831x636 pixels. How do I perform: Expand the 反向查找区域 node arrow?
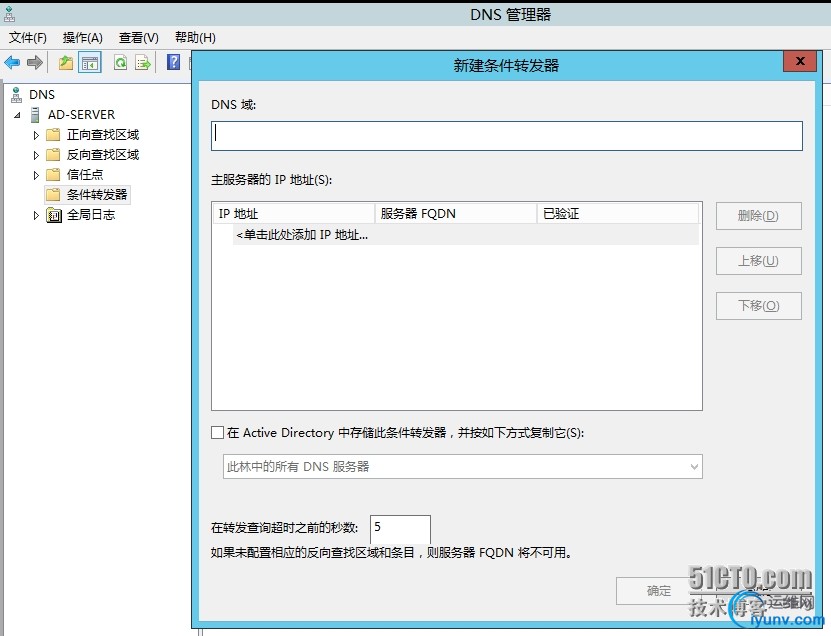(36, 155)
